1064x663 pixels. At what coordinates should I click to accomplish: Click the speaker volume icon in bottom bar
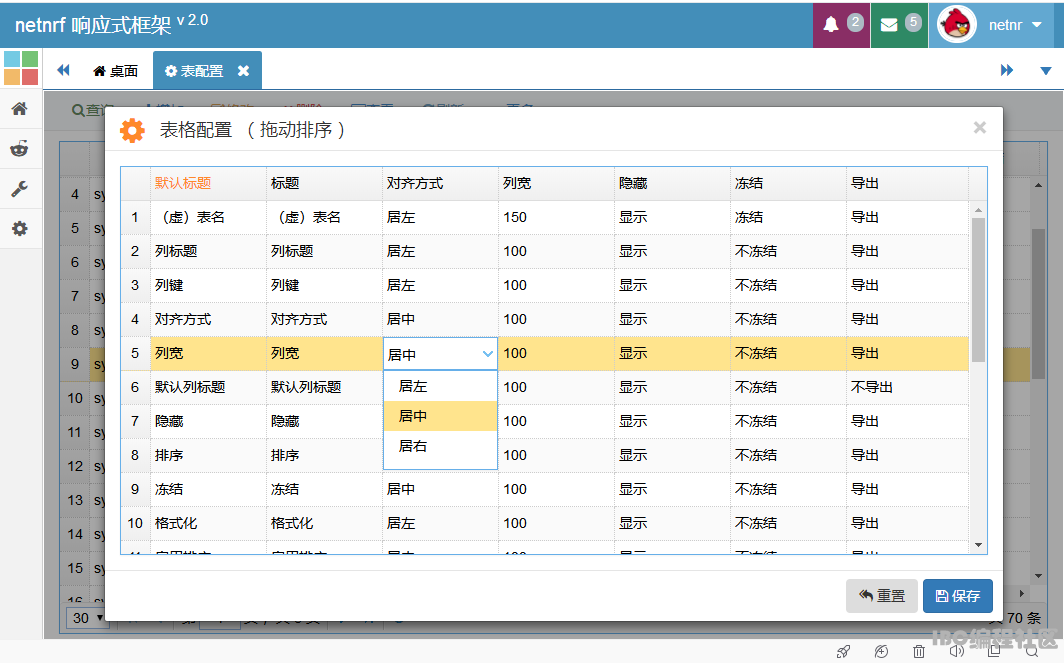pos(957,651)
